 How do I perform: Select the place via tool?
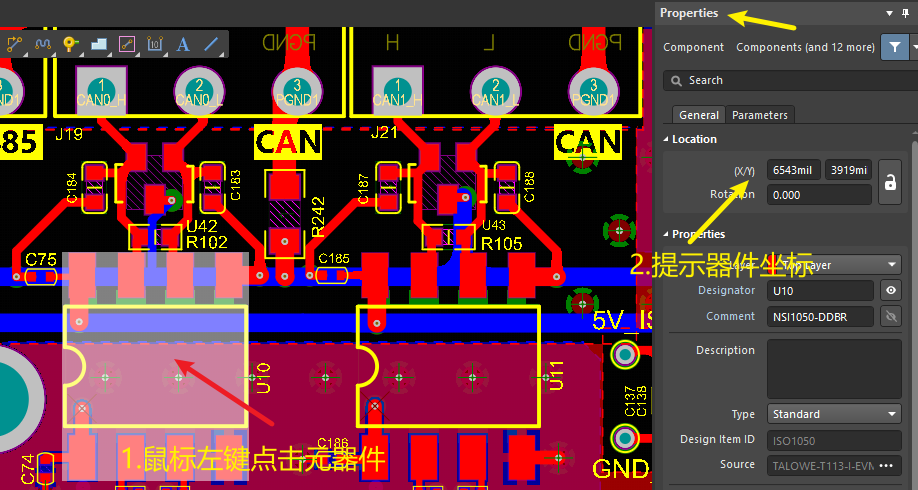click(x=70, y=44)
